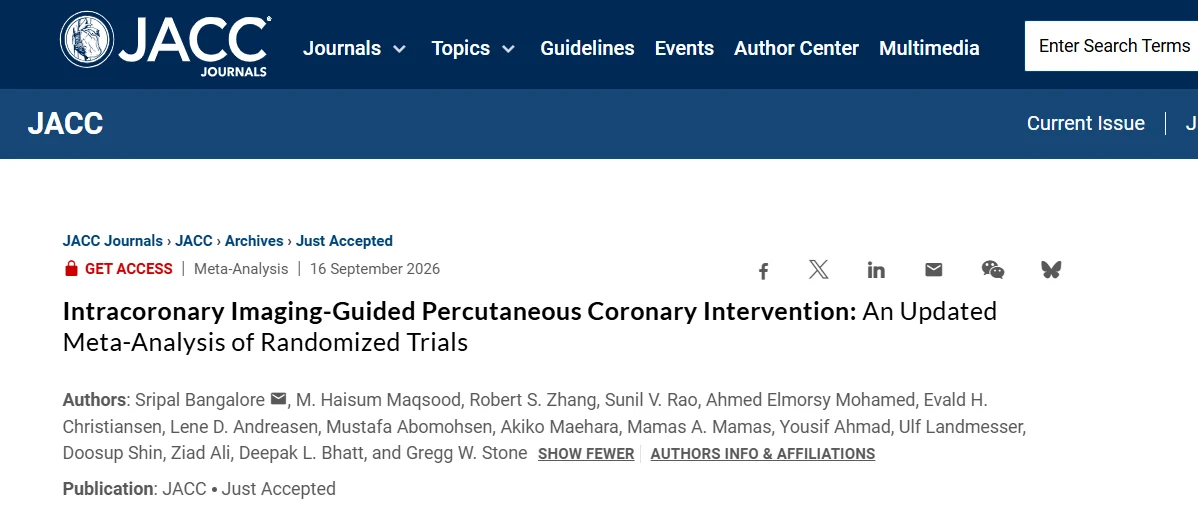Open the Guidelines menu item
The image size is (1198, 506).
(587, 48)
